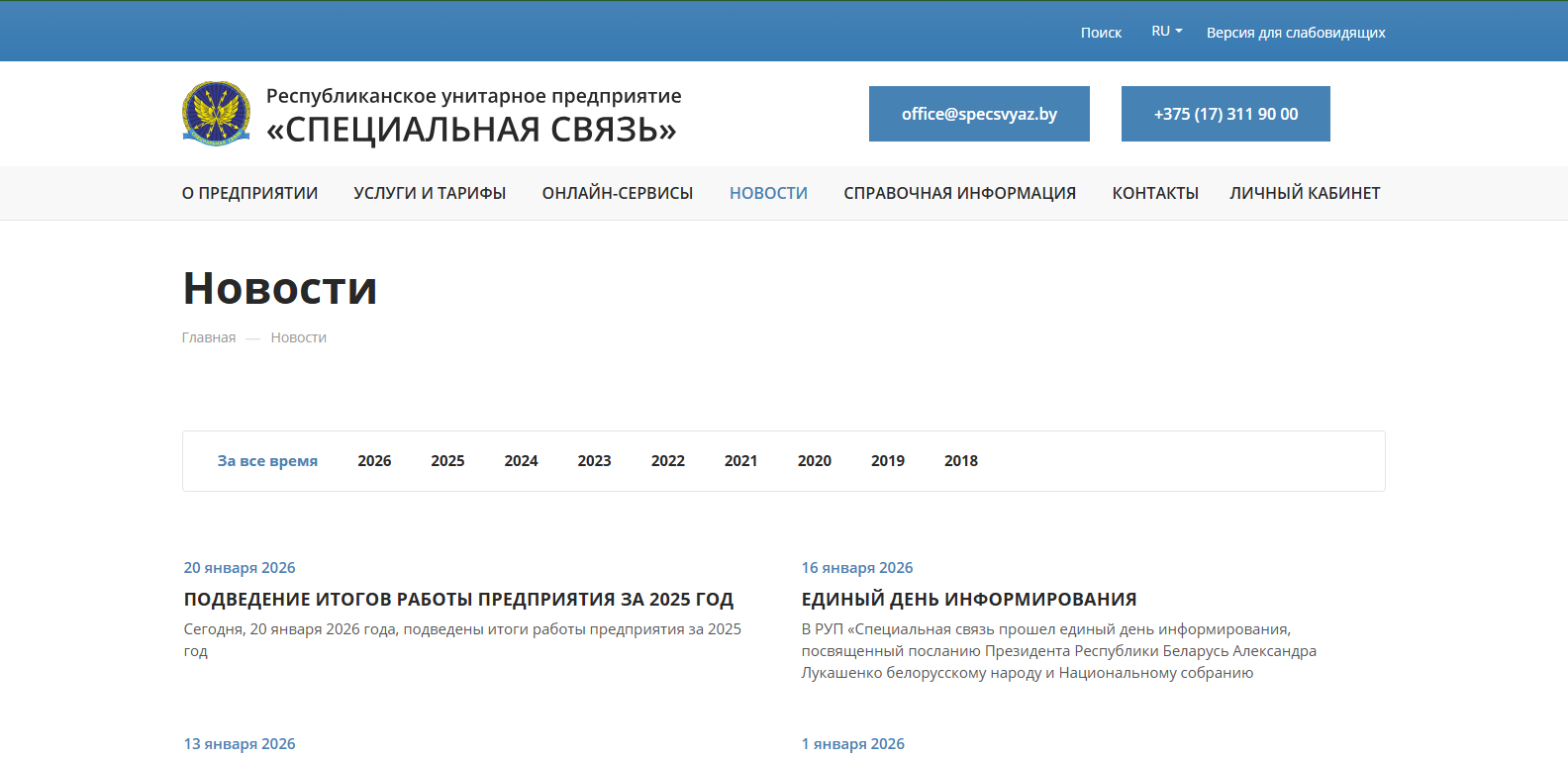1568x759 pixels.
Task: Click the Новости page heading
Action: coord(280,288)
